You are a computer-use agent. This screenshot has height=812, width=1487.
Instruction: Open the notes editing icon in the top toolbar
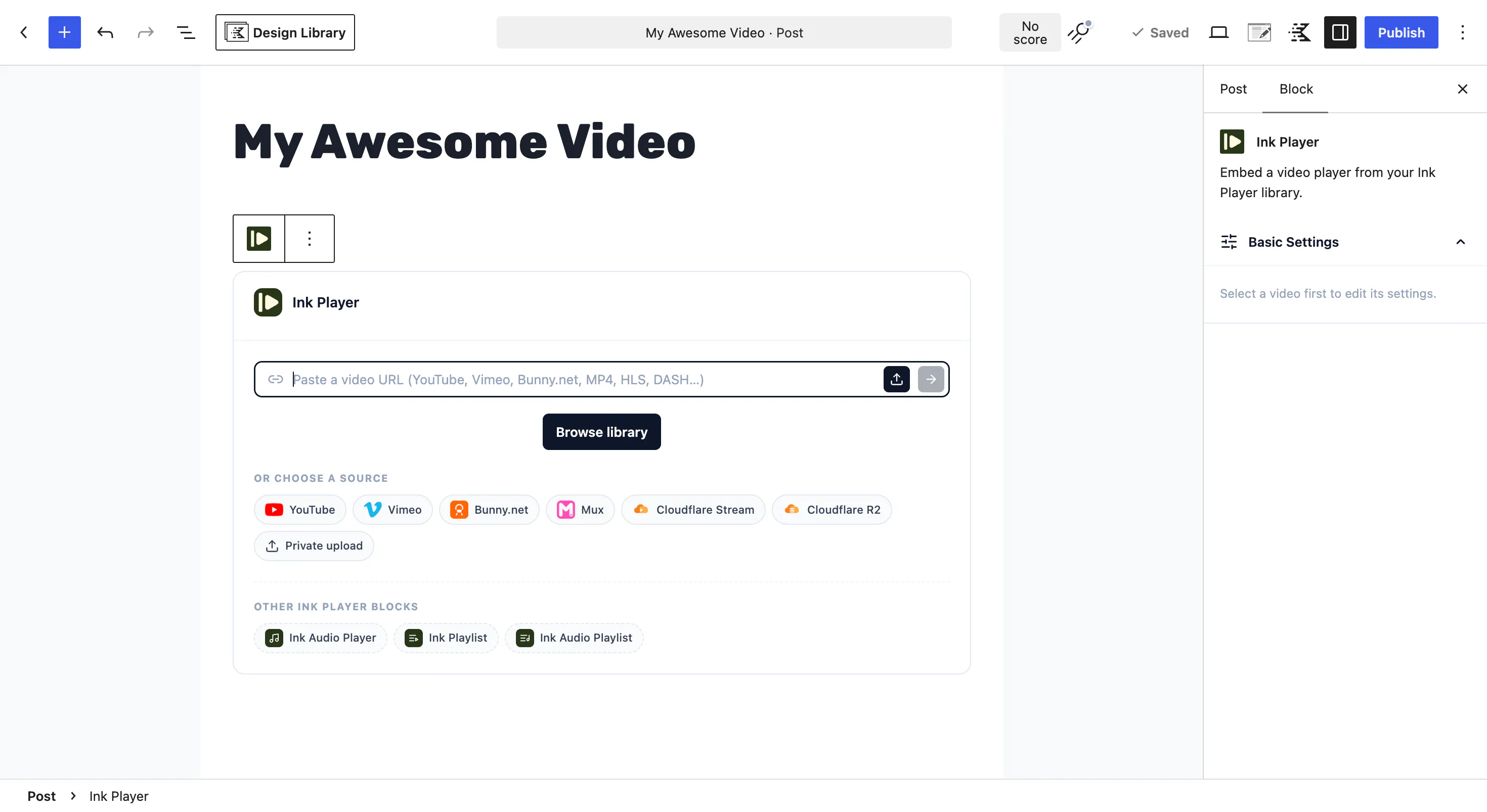[x=1259, y=32]
